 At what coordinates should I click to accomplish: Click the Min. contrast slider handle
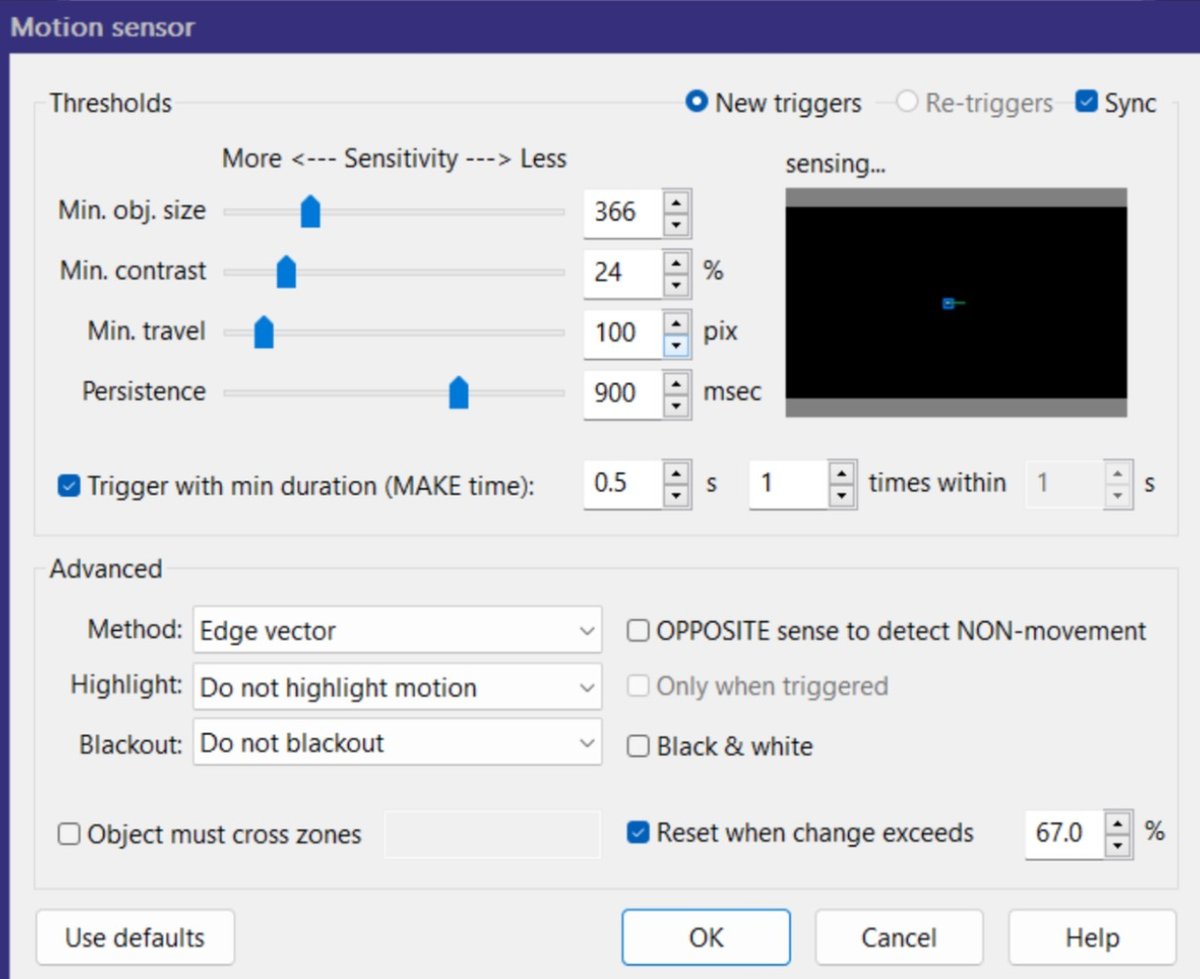click(x=286, y=271)
